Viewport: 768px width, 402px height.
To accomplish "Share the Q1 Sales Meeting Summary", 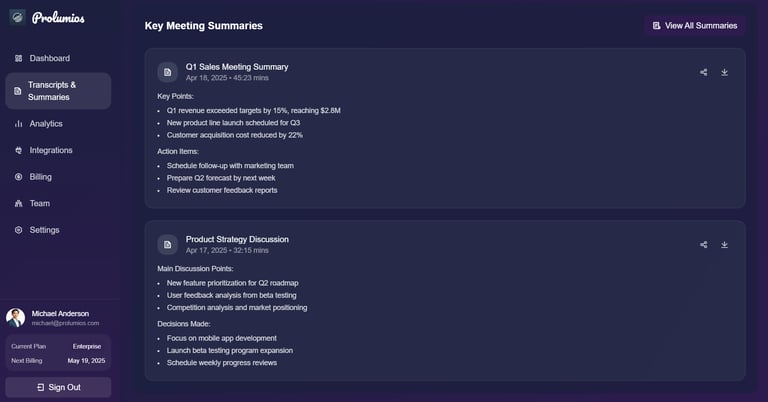I will click(x=704, y=72).
